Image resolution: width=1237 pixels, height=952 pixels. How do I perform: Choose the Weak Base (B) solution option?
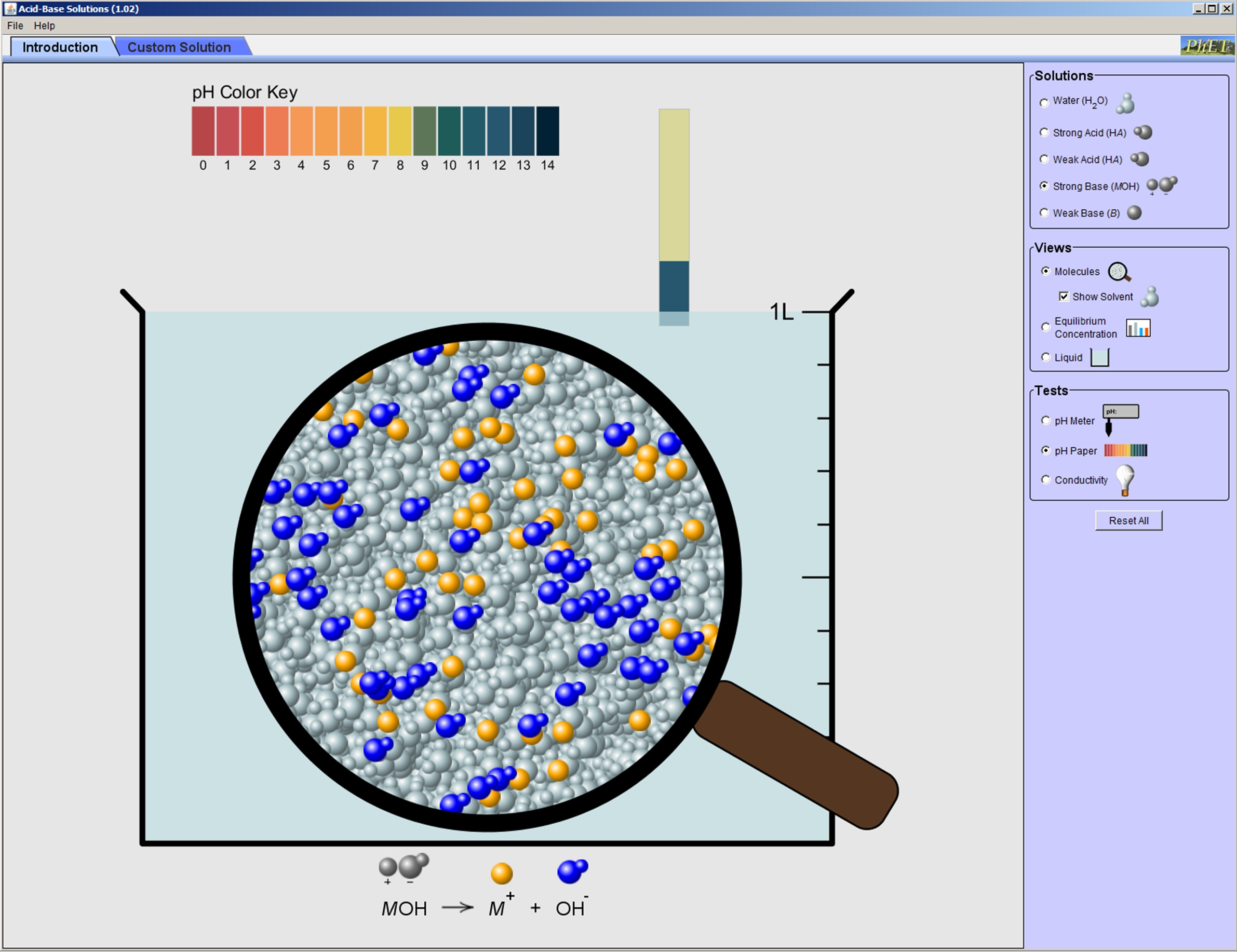coord(1044,213)
